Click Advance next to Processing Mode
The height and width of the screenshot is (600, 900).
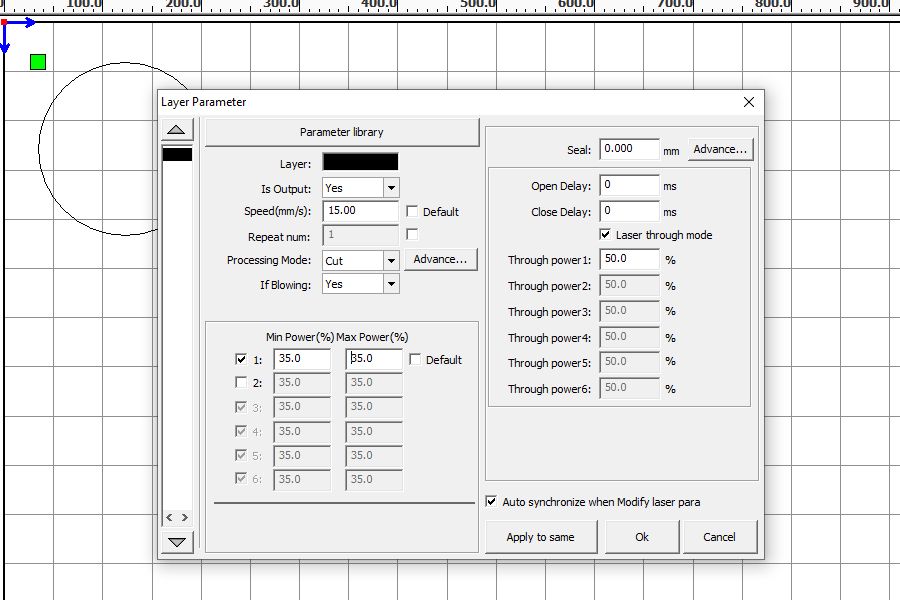click(440, 259)
